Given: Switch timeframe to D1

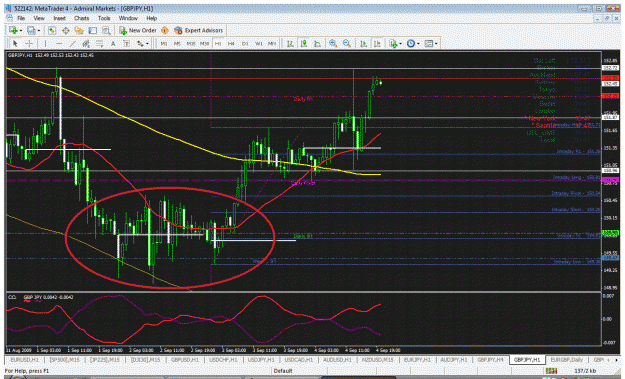Looking at the screenshot, I should coord(245,43).
